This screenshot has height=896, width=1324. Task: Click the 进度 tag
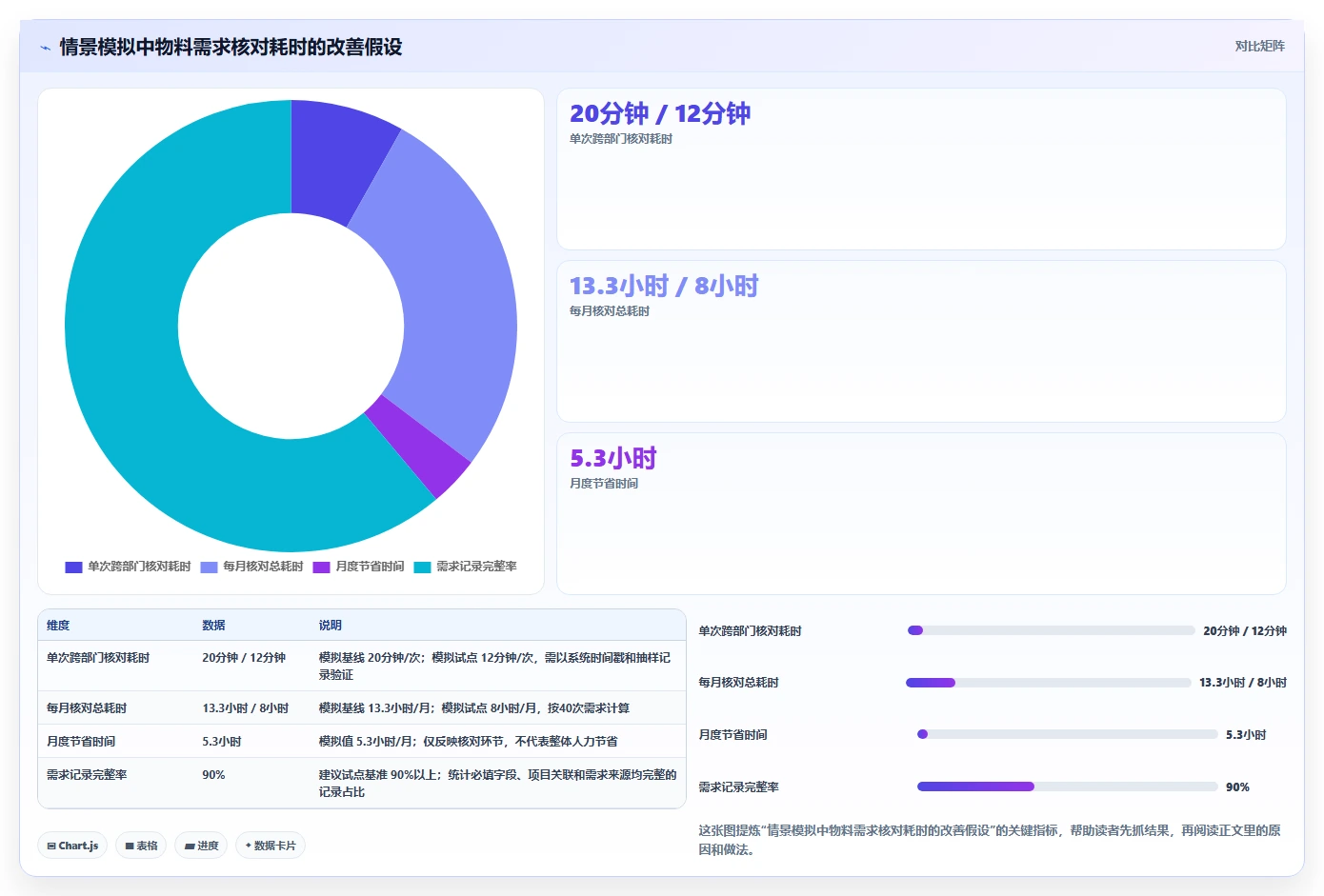201,846
